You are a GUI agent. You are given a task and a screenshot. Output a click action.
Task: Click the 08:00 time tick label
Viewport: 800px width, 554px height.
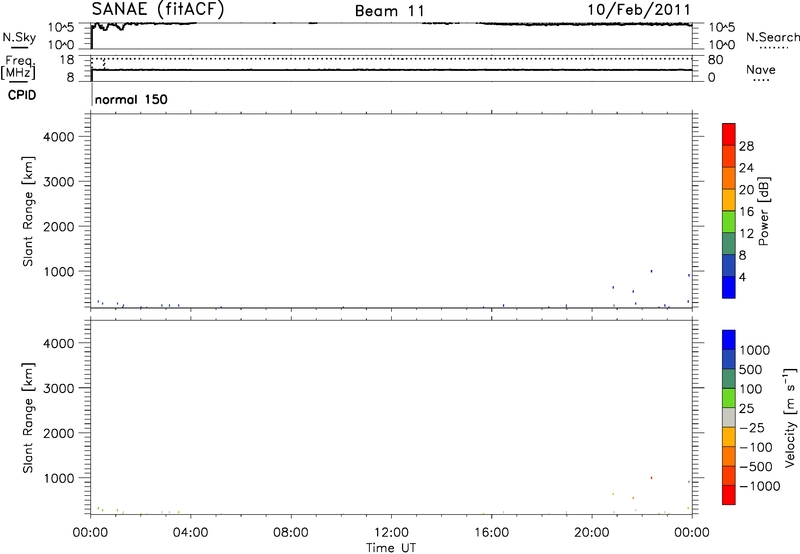(x=290, y=533)
